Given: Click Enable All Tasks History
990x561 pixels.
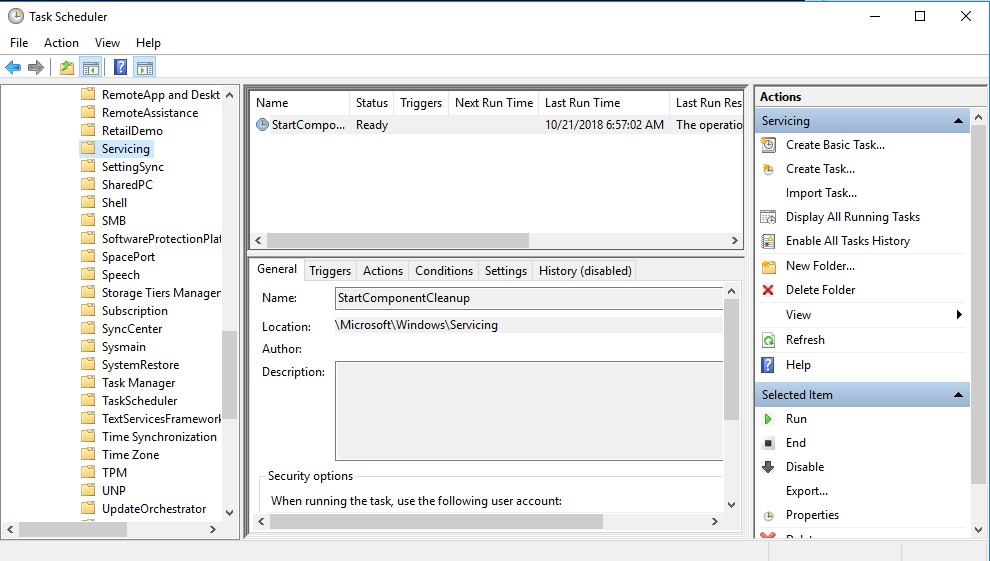Looking at the screenshot, I should coord(847,241).
